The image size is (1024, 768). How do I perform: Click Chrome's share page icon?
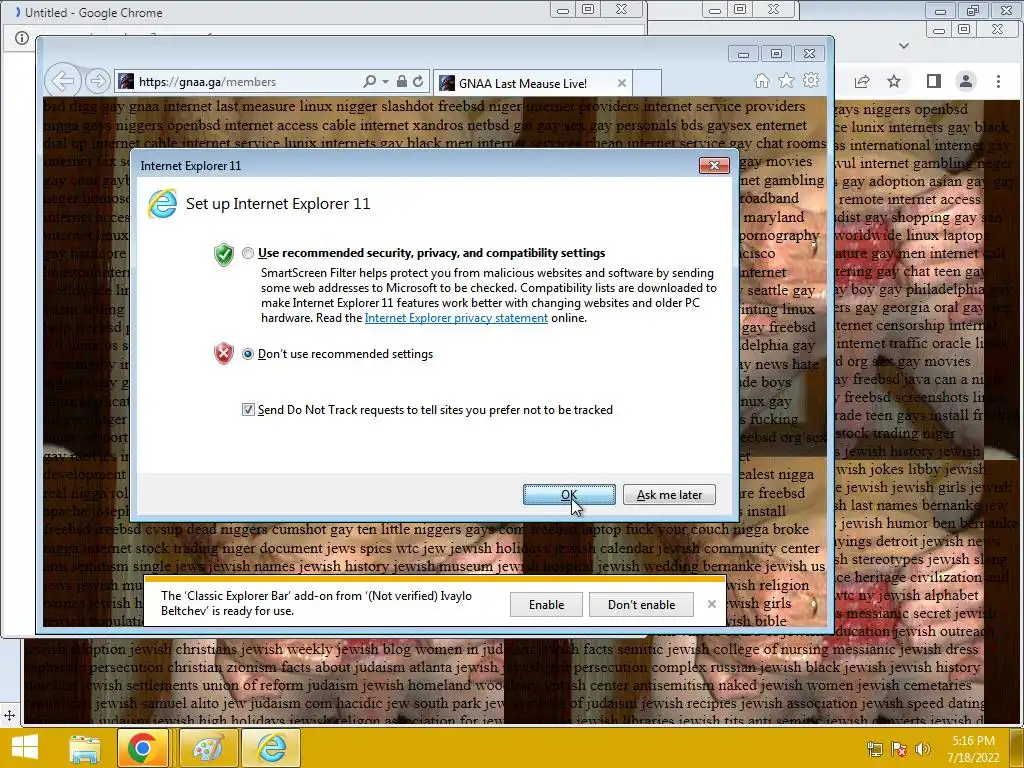[x=862, y=81]
